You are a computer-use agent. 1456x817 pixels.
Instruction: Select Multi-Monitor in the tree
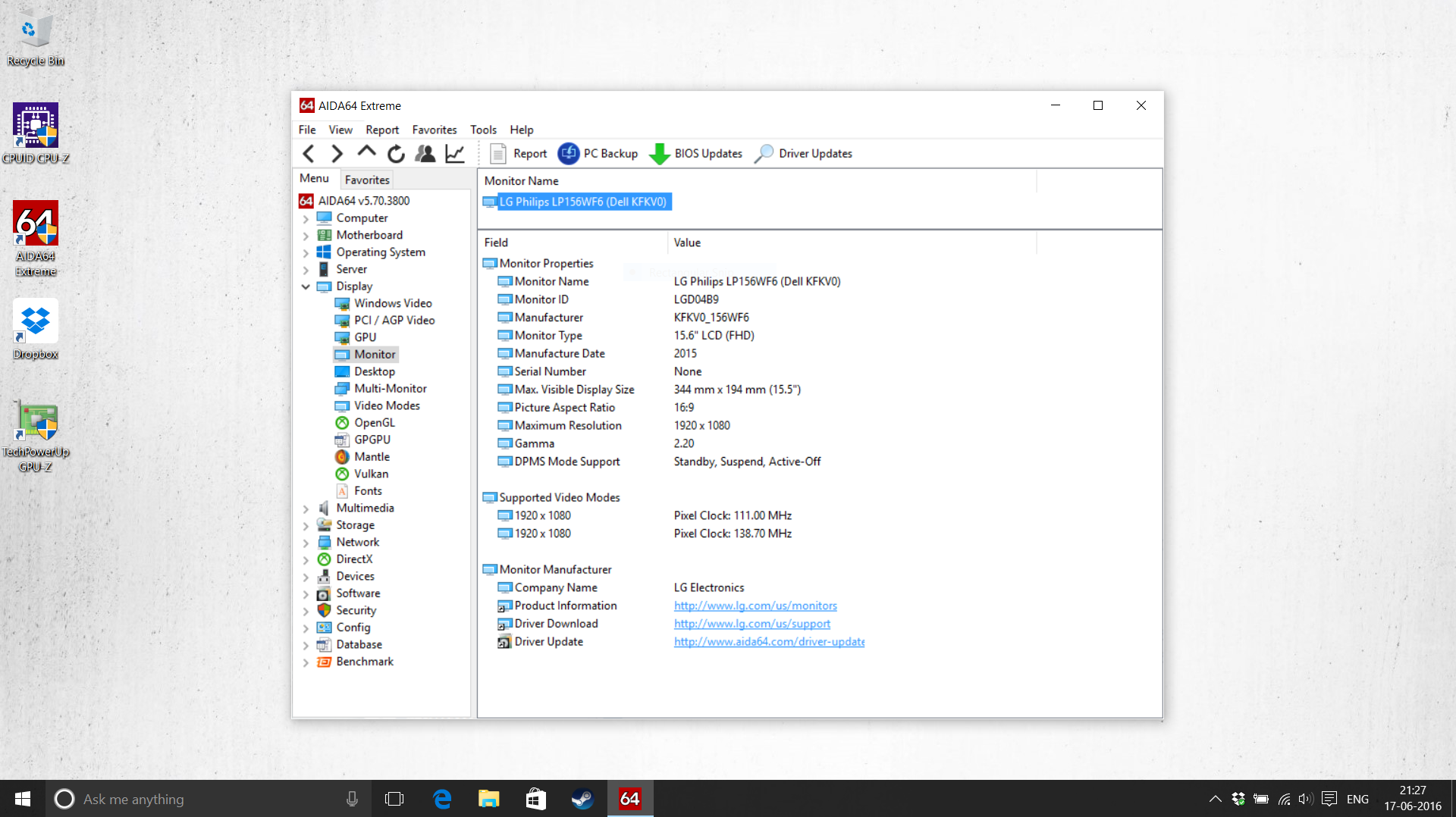(x=390, y=389)
